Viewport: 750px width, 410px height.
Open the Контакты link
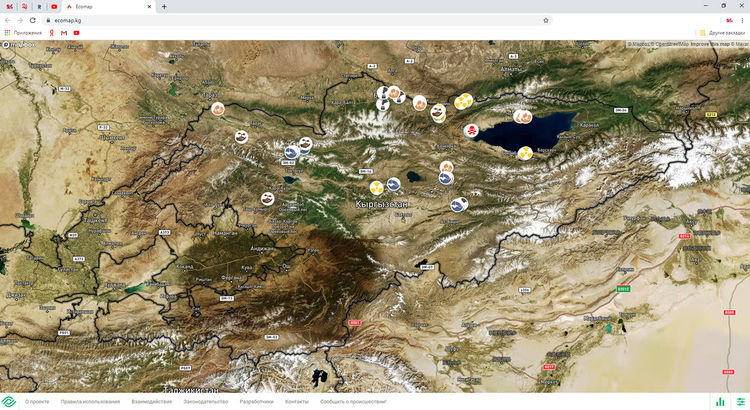(x=297, y=401)
